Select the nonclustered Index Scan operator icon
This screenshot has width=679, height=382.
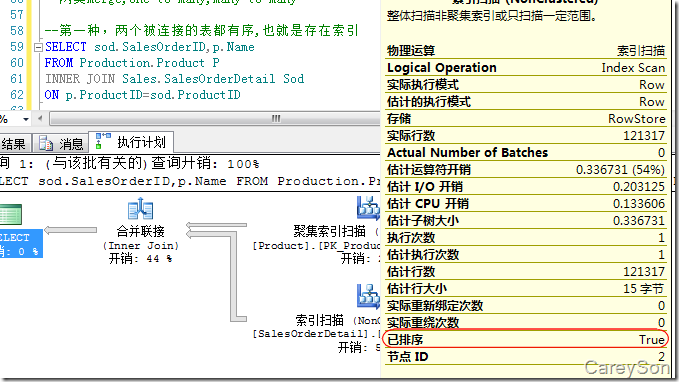coord(368,296)
